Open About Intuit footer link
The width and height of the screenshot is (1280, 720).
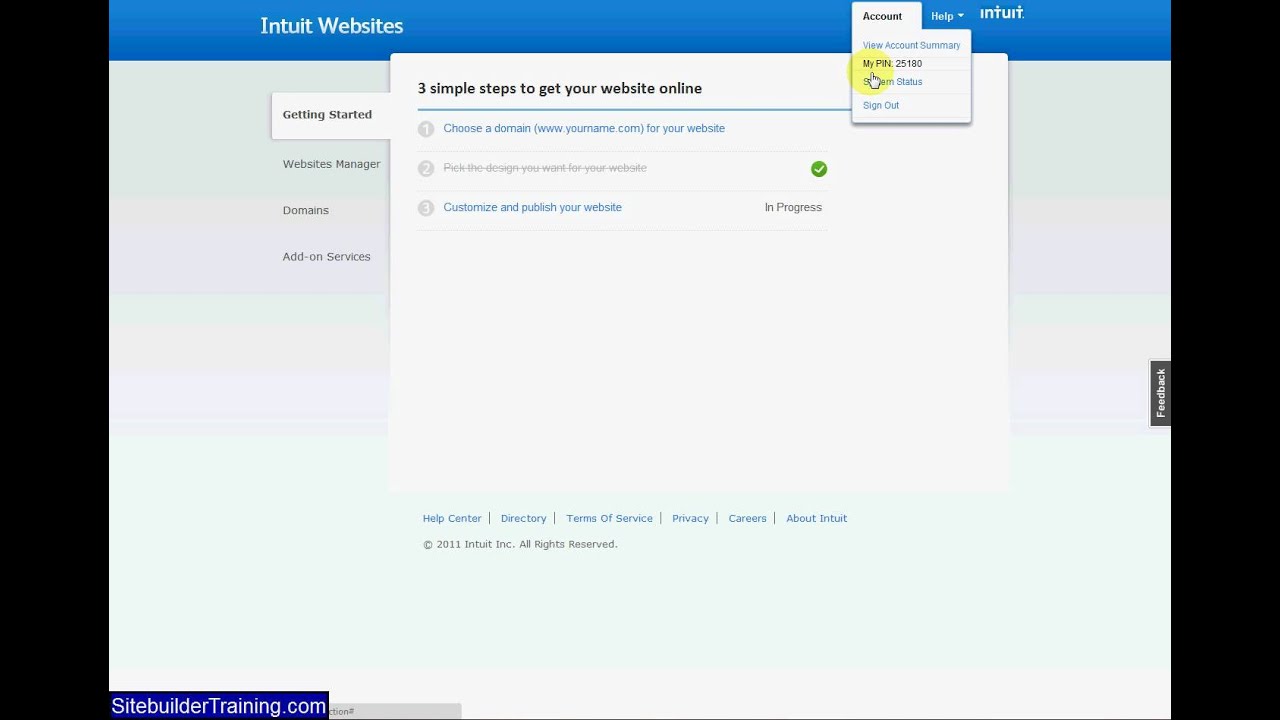pos(816,518)
